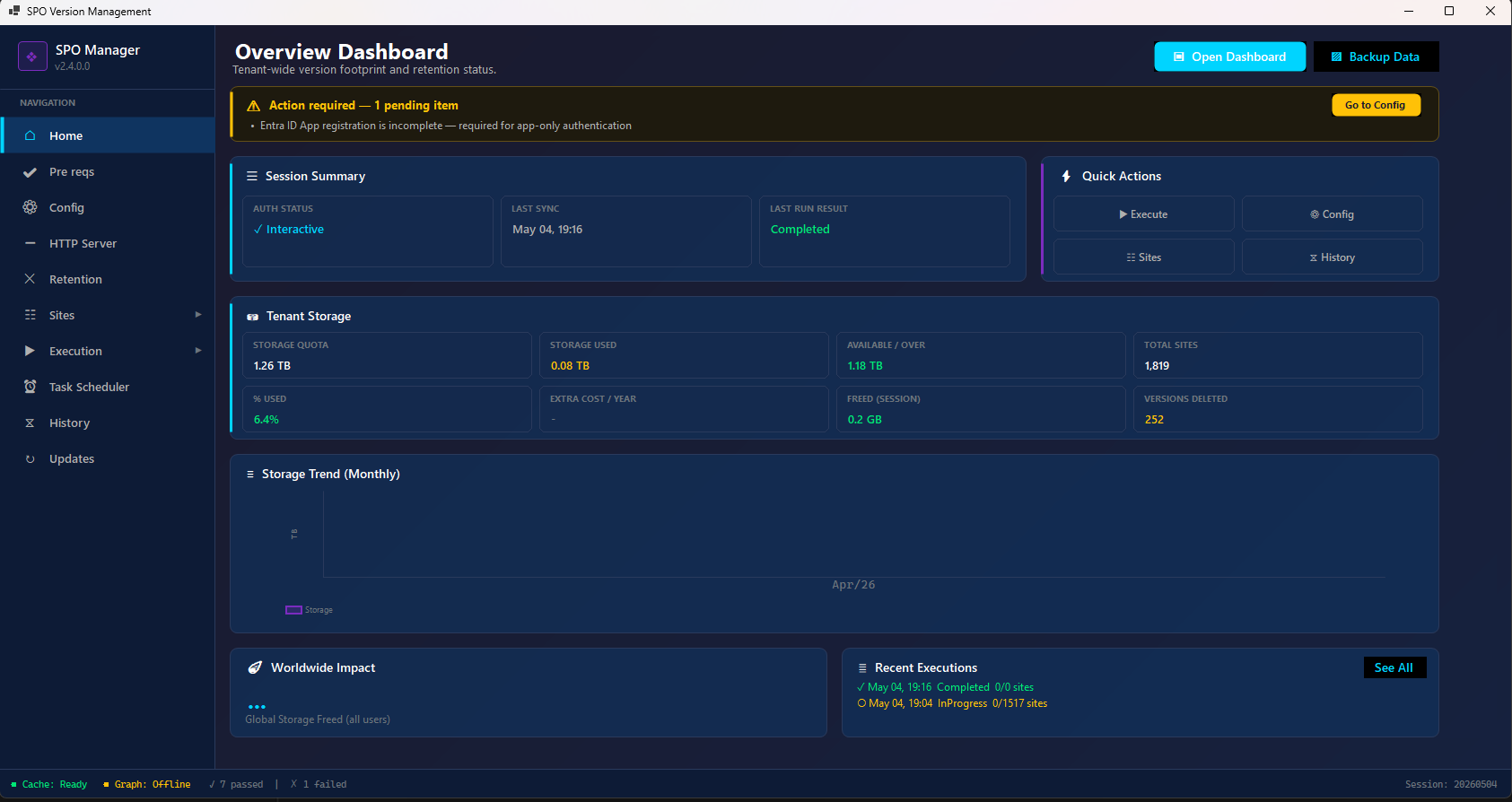Click the Freed (Session) 0.2 GB value
This screenshot has width=1512, height=802.
[864, 420]
